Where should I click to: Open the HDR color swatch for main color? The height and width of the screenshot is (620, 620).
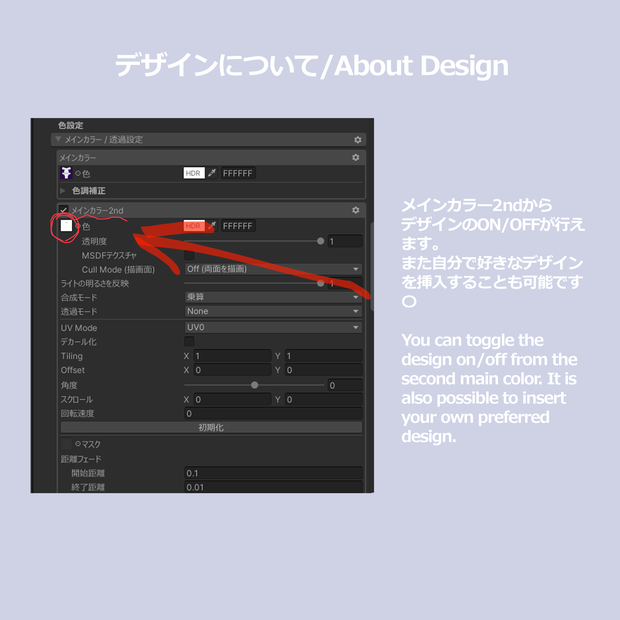click(x=194, y=173)
